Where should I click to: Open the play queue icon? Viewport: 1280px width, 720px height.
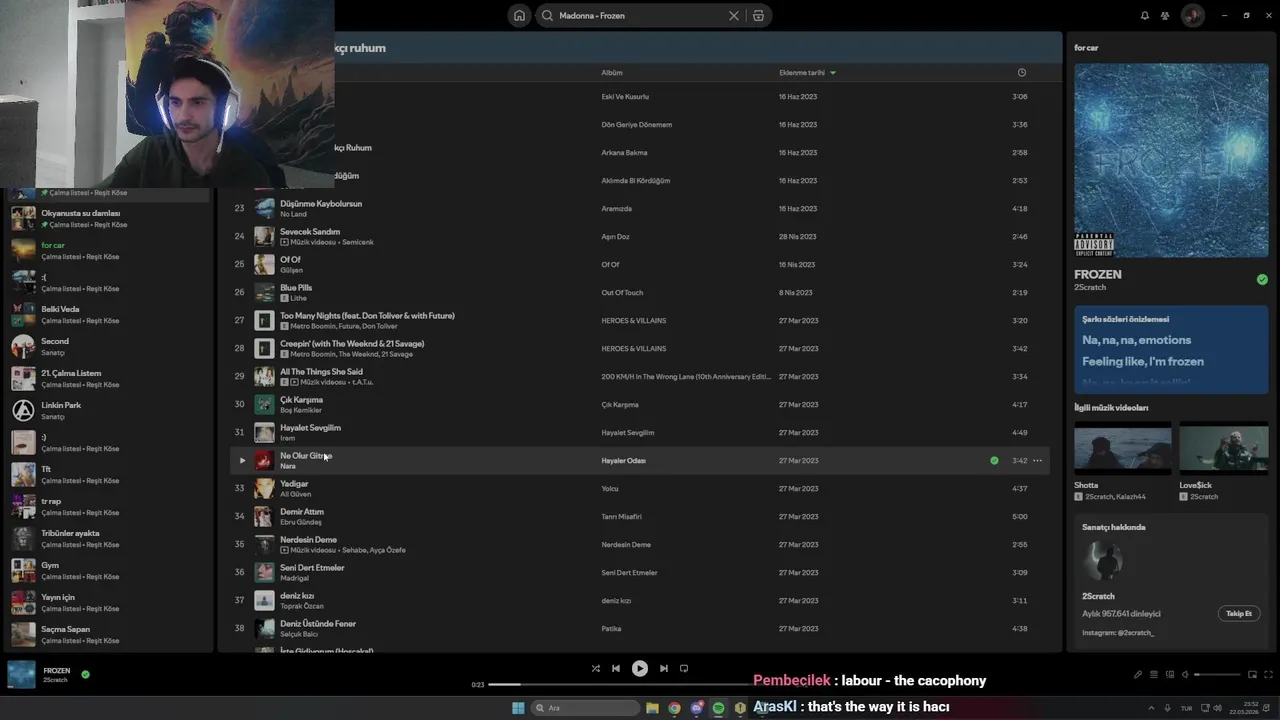[x=1153, y=674]
